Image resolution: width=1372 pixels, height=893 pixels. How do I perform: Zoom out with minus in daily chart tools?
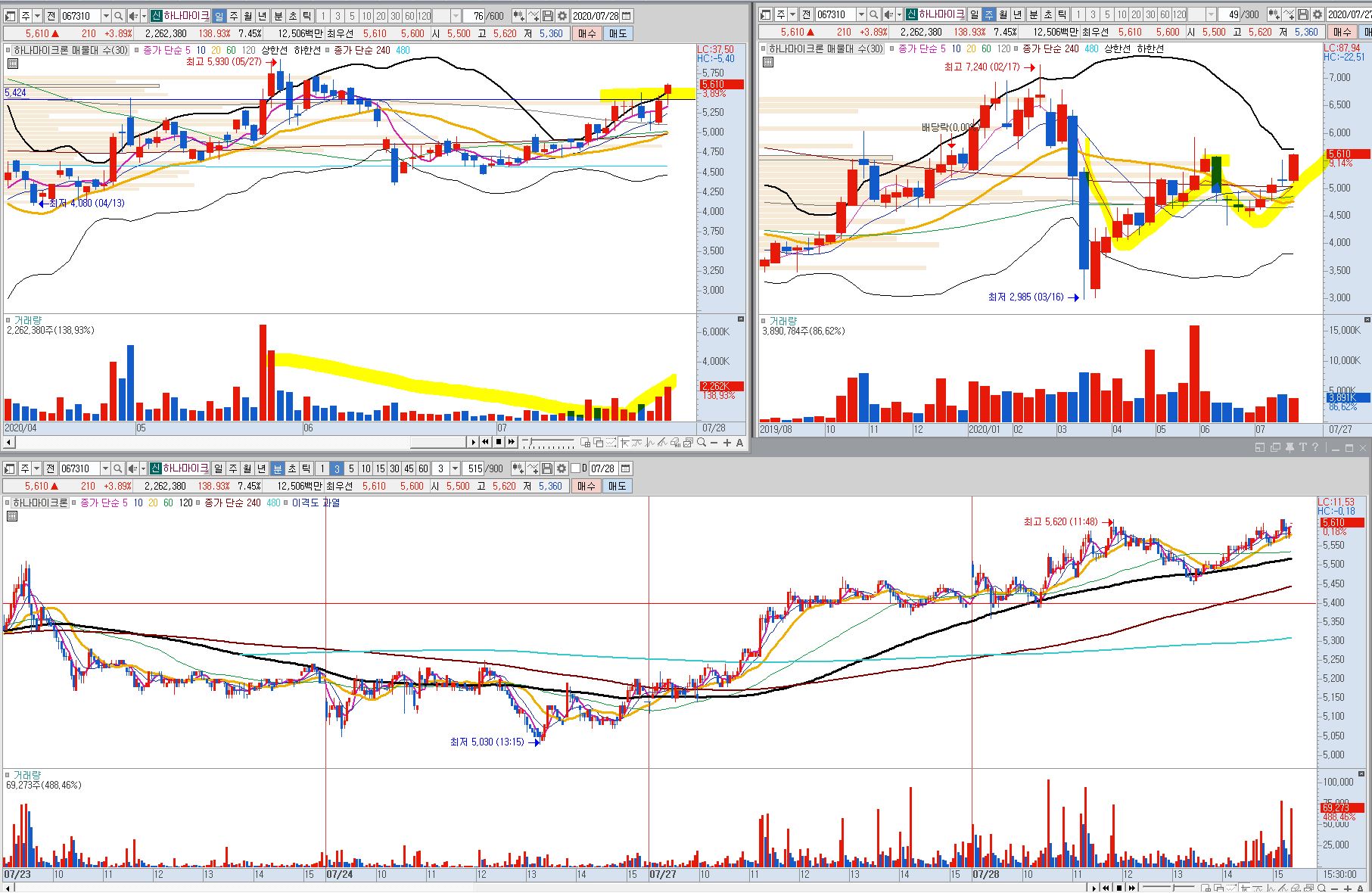(x=714, y=442)
